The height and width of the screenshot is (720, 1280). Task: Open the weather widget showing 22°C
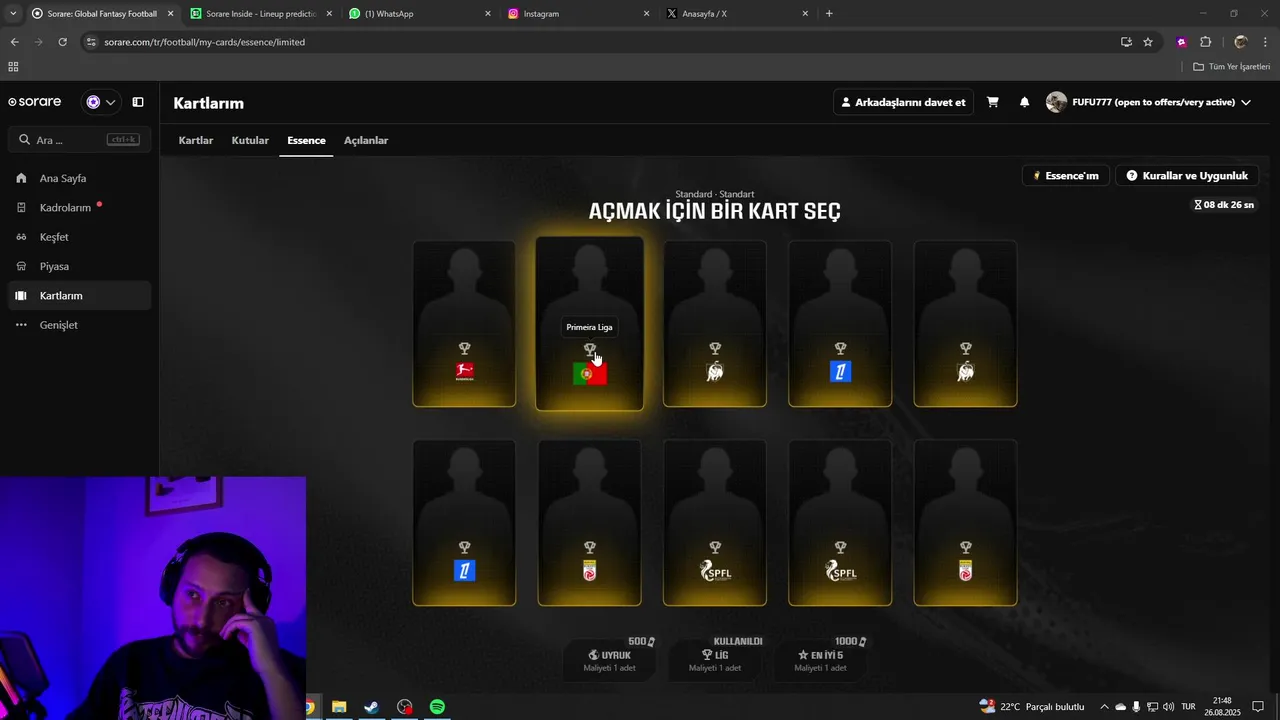tap(1031, 707)
